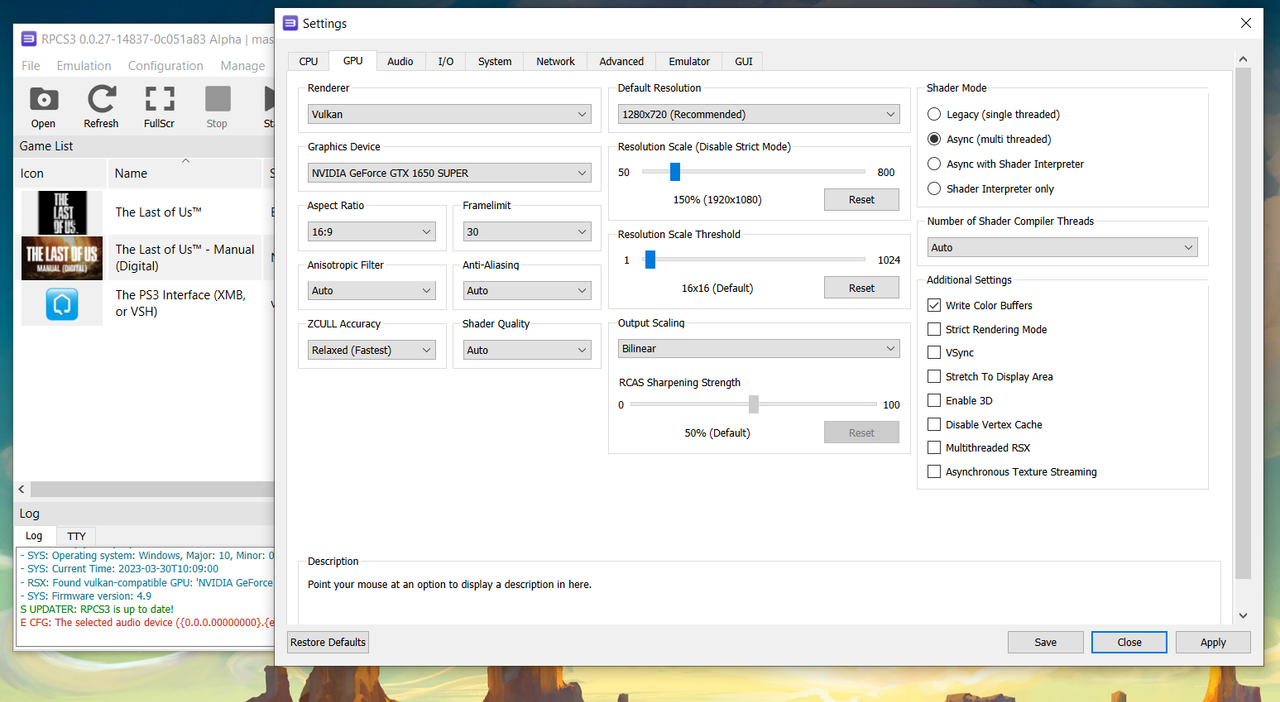Switch to the GUI tab

tap(743, 62)
